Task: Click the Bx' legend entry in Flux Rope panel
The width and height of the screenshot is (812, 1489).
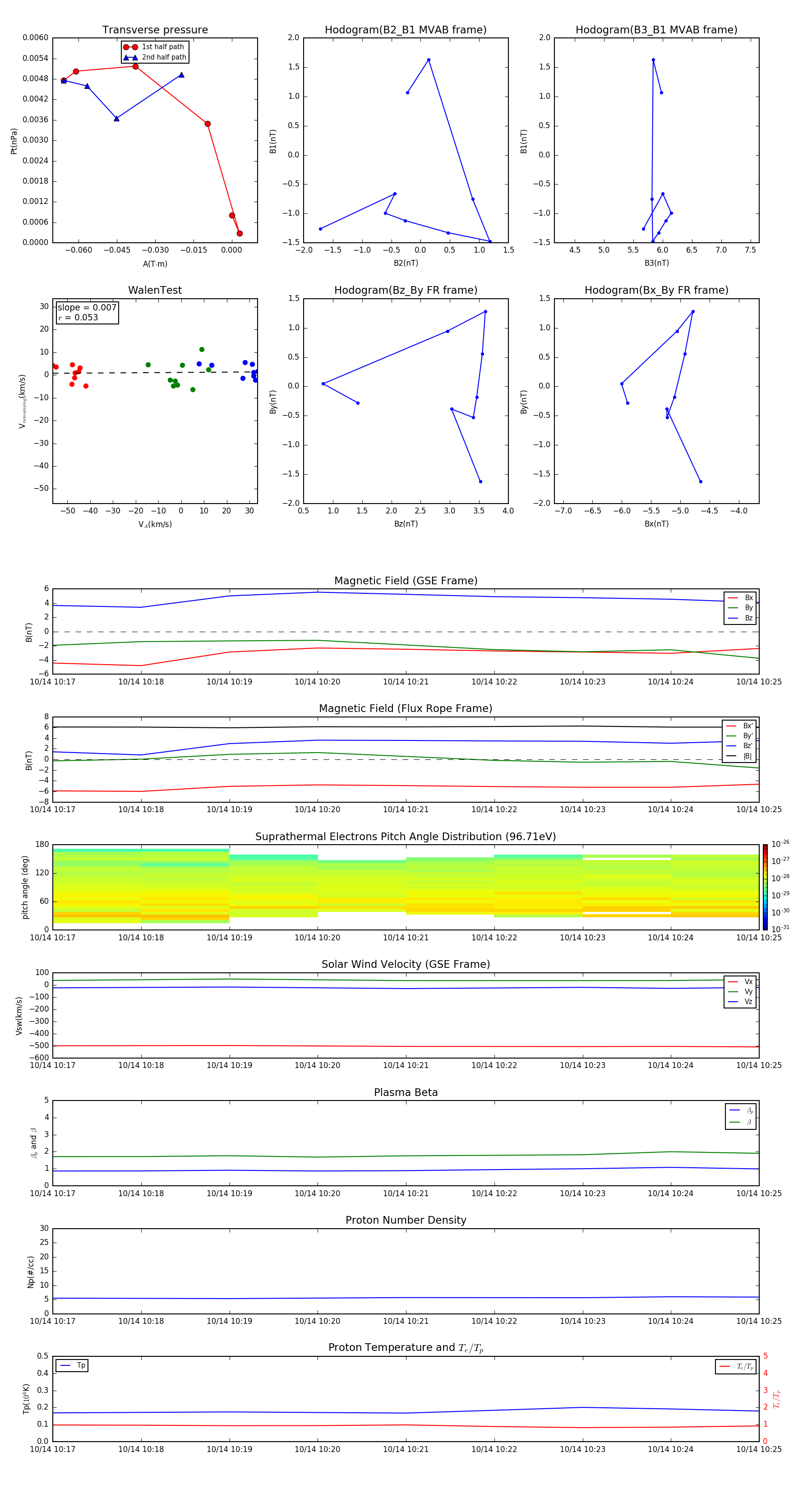Action: coord(739,726)
